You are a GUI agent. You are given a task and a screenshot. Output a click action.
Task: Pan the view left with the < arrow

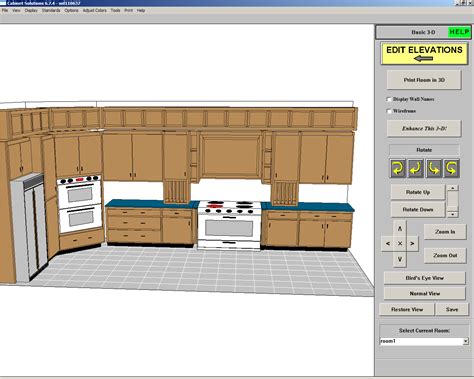[387, 244]
